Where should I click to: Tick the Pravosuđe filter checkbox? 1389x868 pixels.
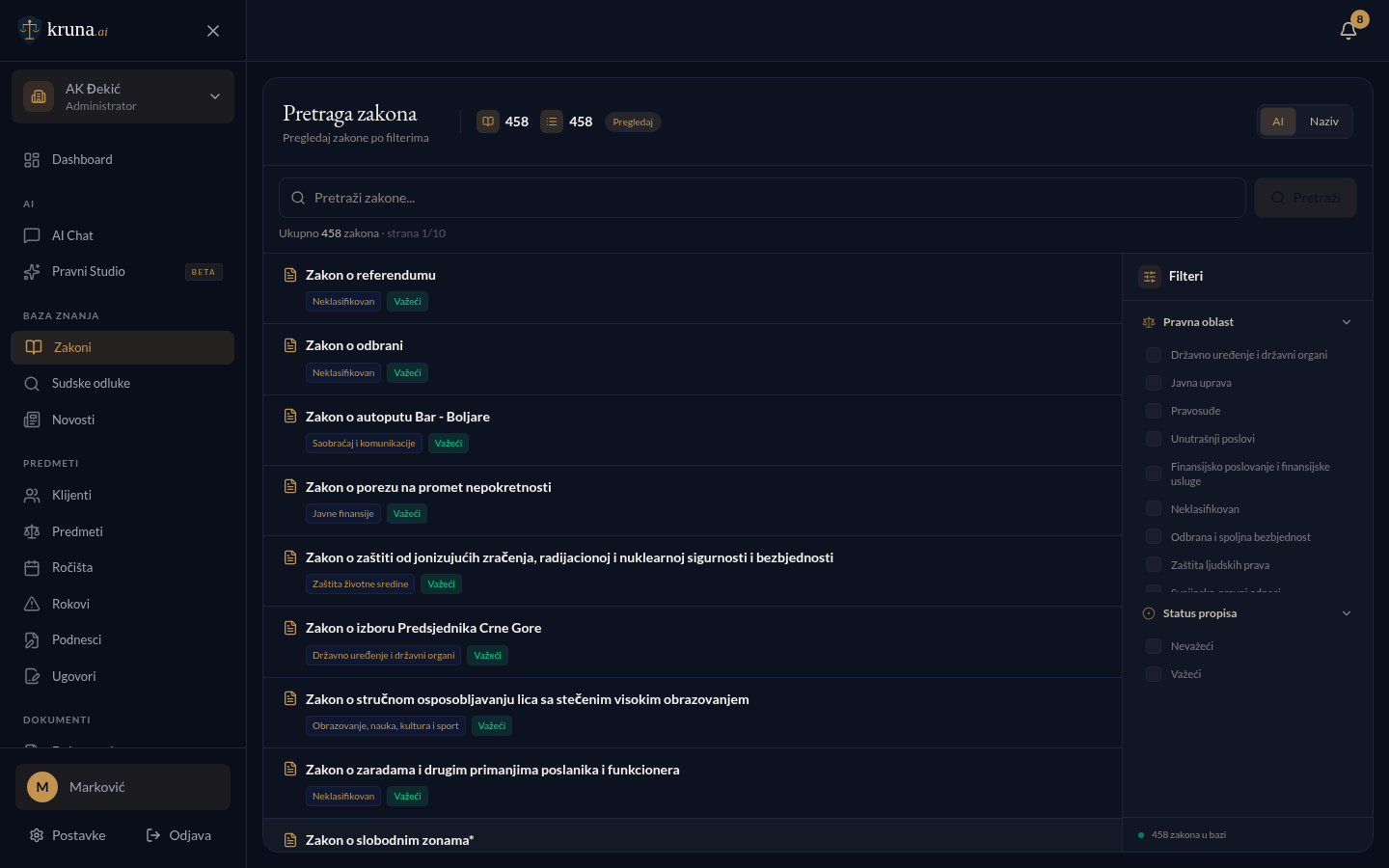[1153, 411]
